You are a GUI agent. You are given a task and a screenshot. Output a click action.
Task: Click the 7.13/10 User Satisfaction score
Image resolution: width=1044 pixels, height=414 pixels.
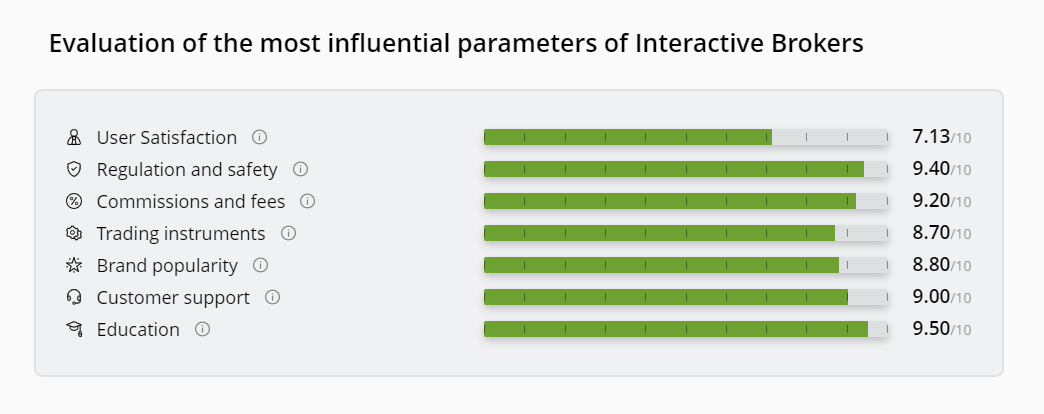click(940, 137)
